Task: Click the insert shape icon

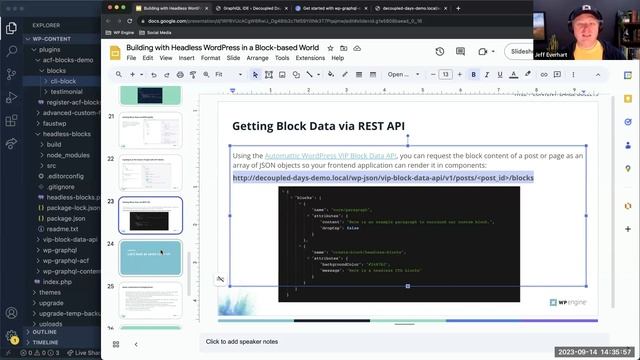Action: click(x=296, y=75)
